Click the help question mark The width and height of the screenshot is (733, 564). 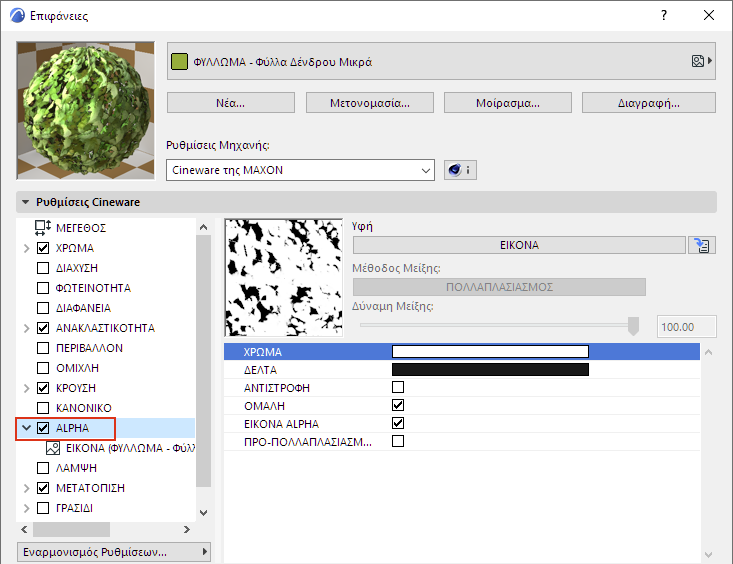[664, 15]
